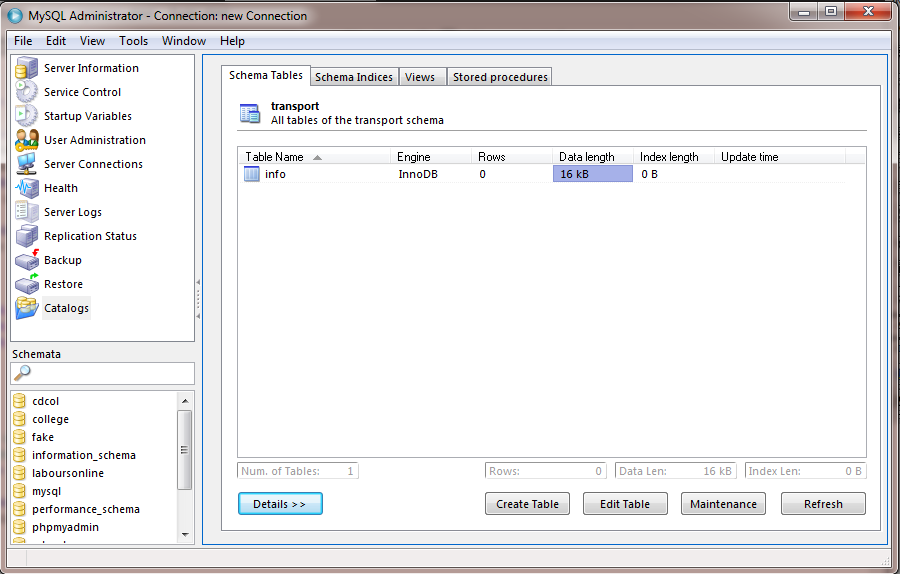Click the Server Connections monitor icon
The width and height of the screenshot is (900, 574).
click(26, 164)
